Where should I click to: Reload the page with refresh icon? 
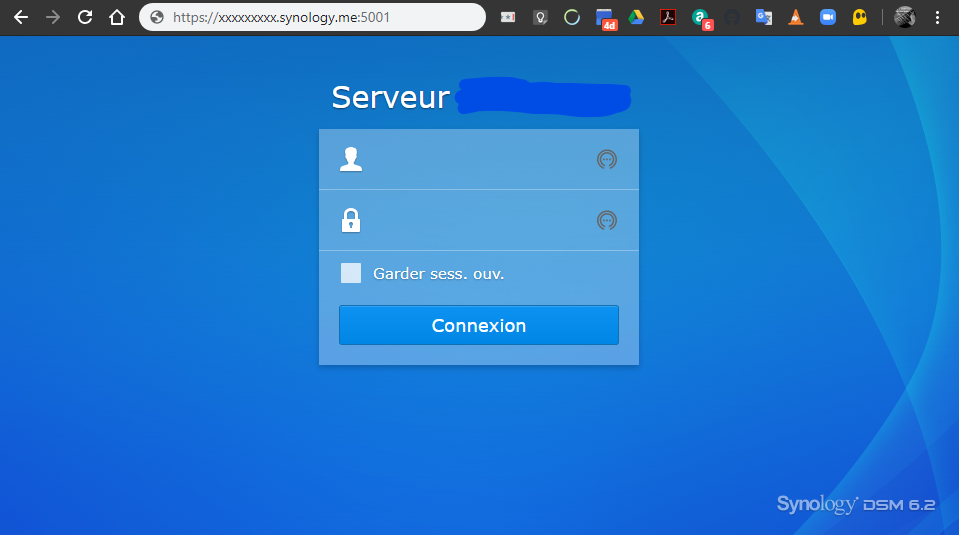click(85, 17)
